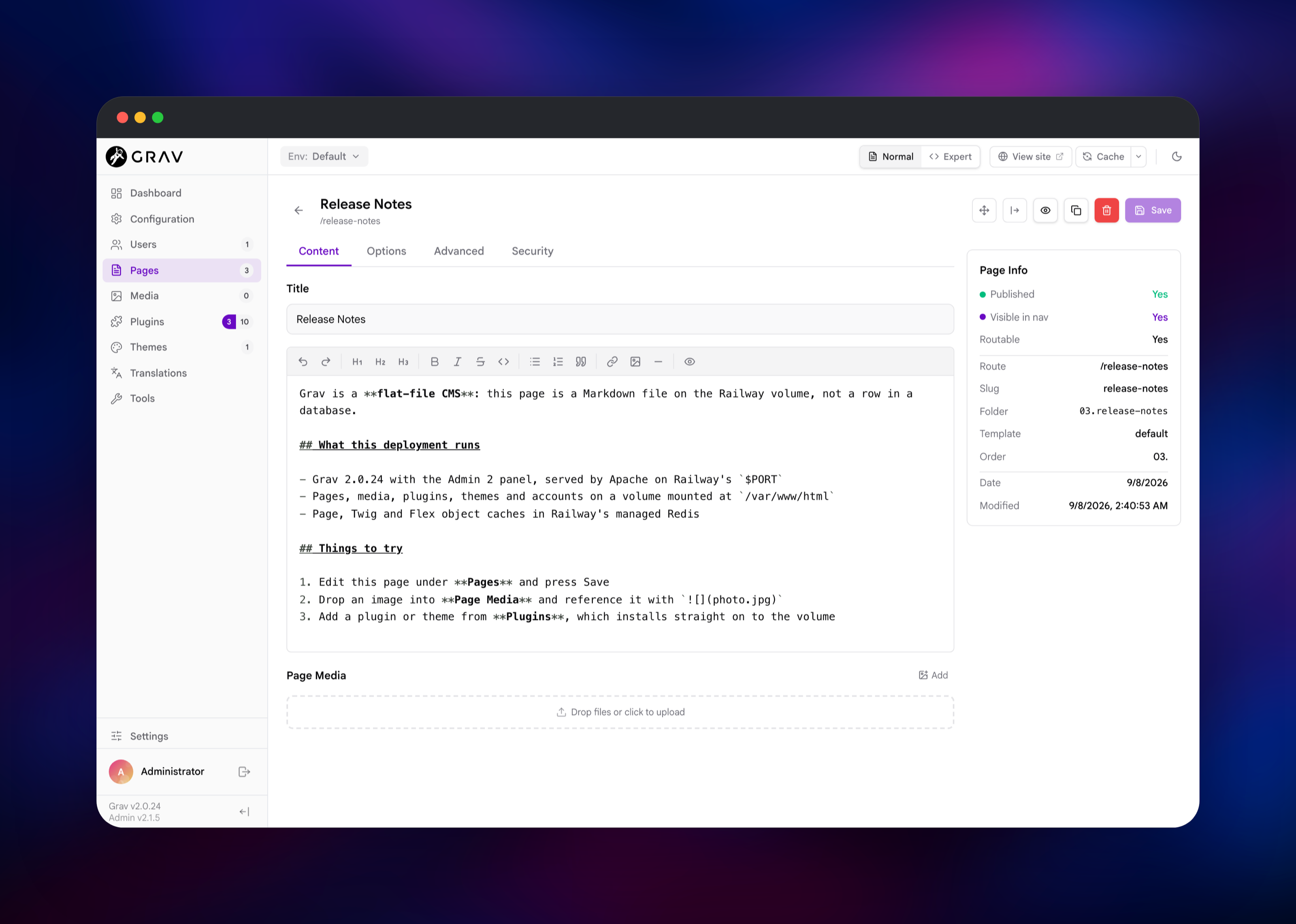Switch to Normal editing mode
Viewport: 1296px width, 924px height.
[891, 156]
